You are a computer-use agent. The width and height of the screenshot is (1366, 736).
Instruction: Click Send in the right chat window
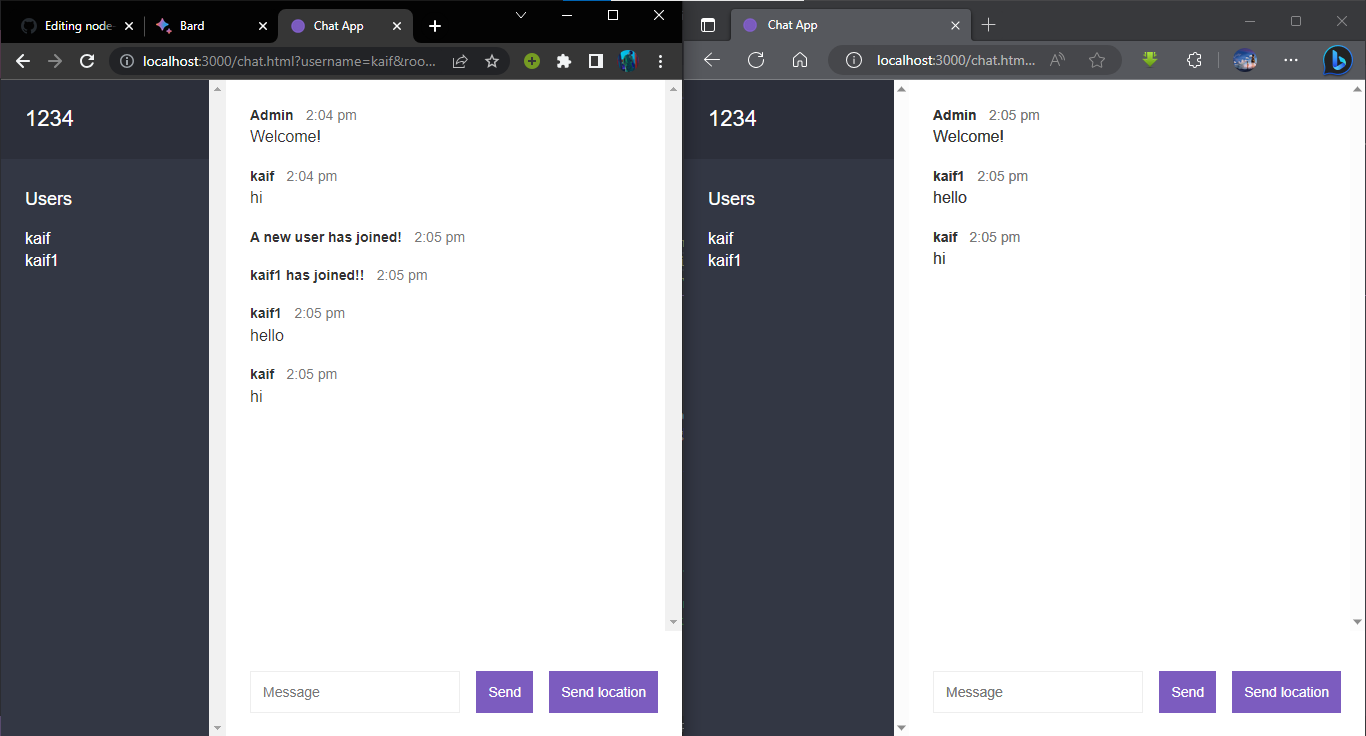point(1187,691)
